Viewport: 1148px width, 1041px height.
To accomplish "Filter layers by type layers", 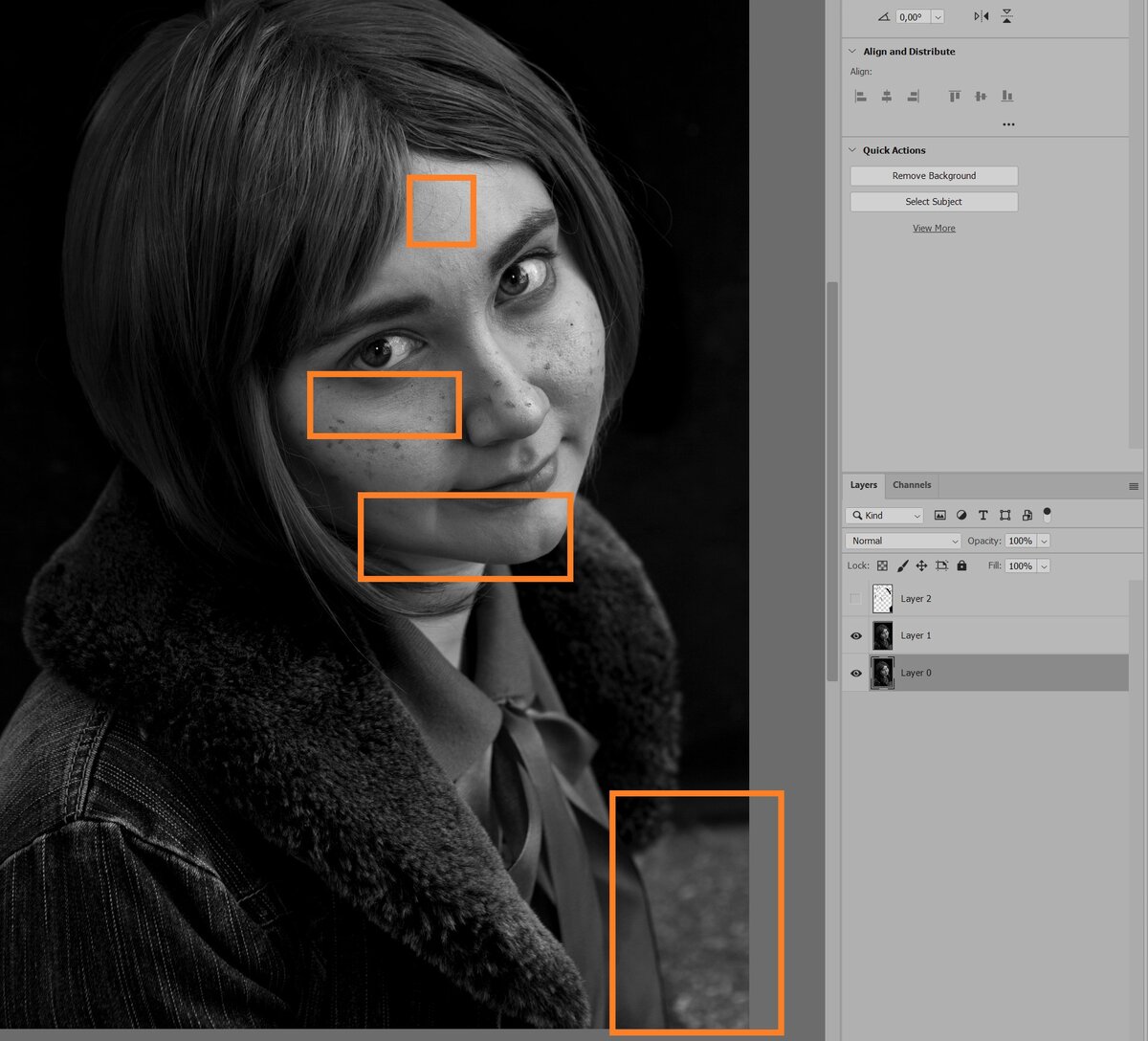I will click(982, 515).
